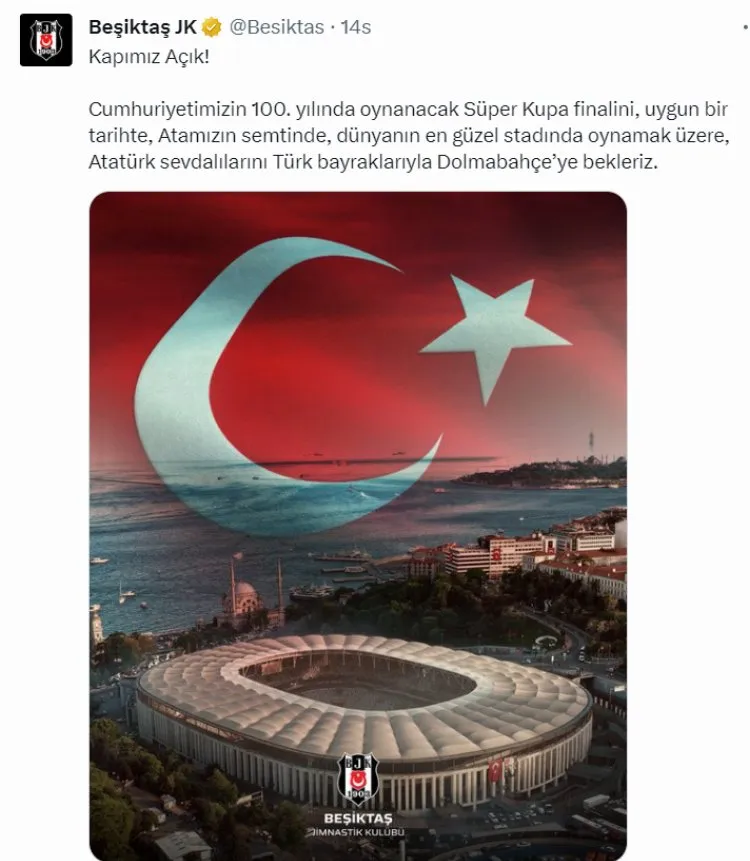Click the BEŞİKTAŞ Jimnastik Kulübü caption in the image

click(x=358, y=826)
